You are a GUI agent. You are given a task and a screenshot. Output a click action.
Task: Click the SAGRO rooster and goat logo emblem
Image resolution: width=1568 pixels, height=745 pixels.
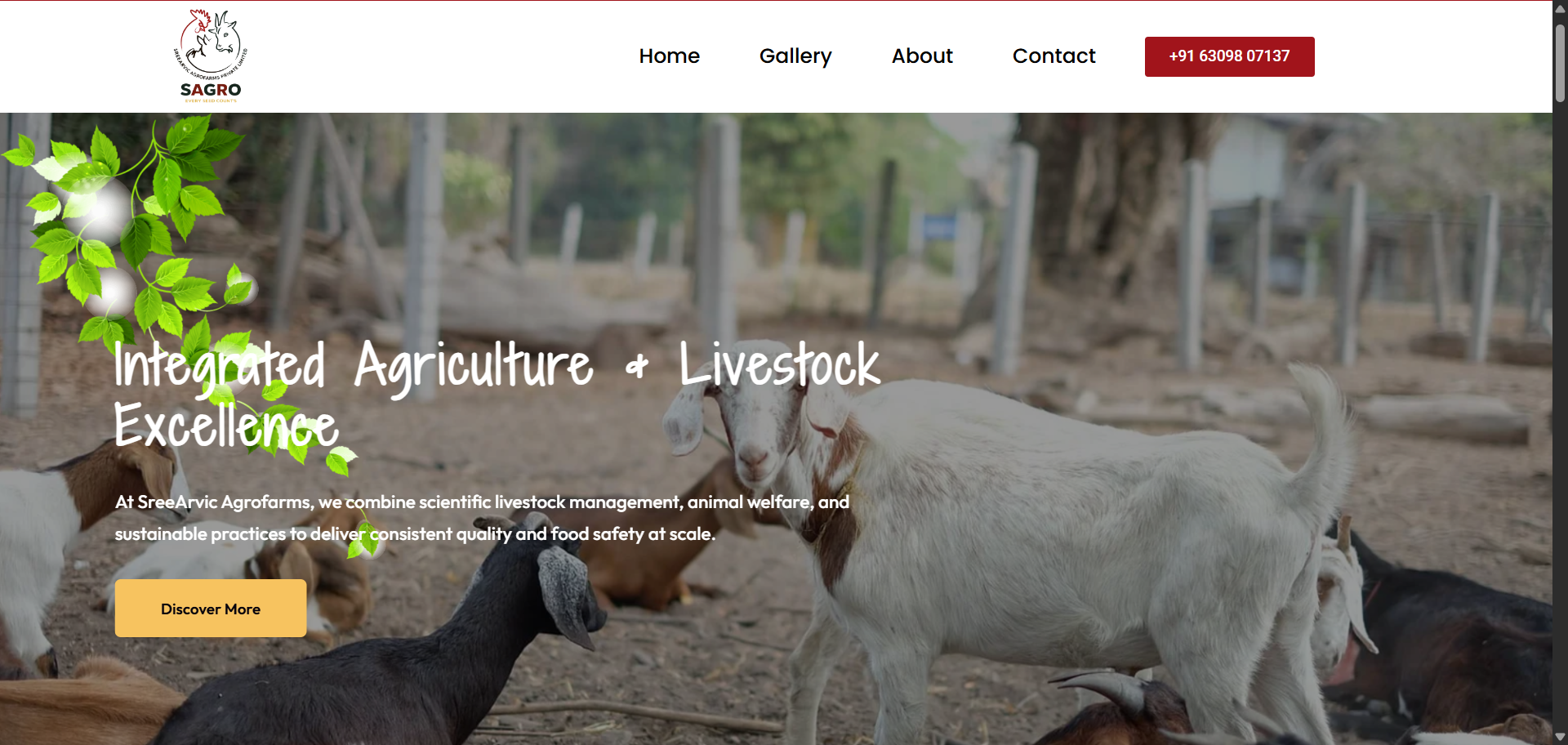click(x=211, y=44)
